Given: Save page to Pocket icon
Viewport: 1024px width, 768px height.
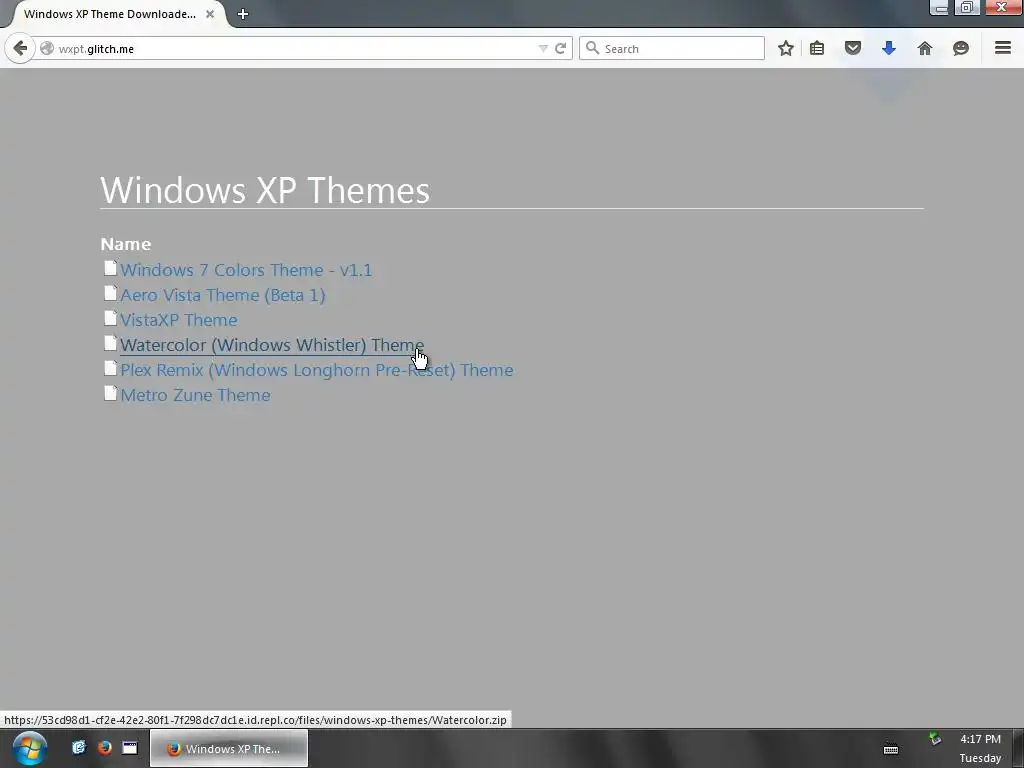Looking at the screenshot, I should point(853,48).
